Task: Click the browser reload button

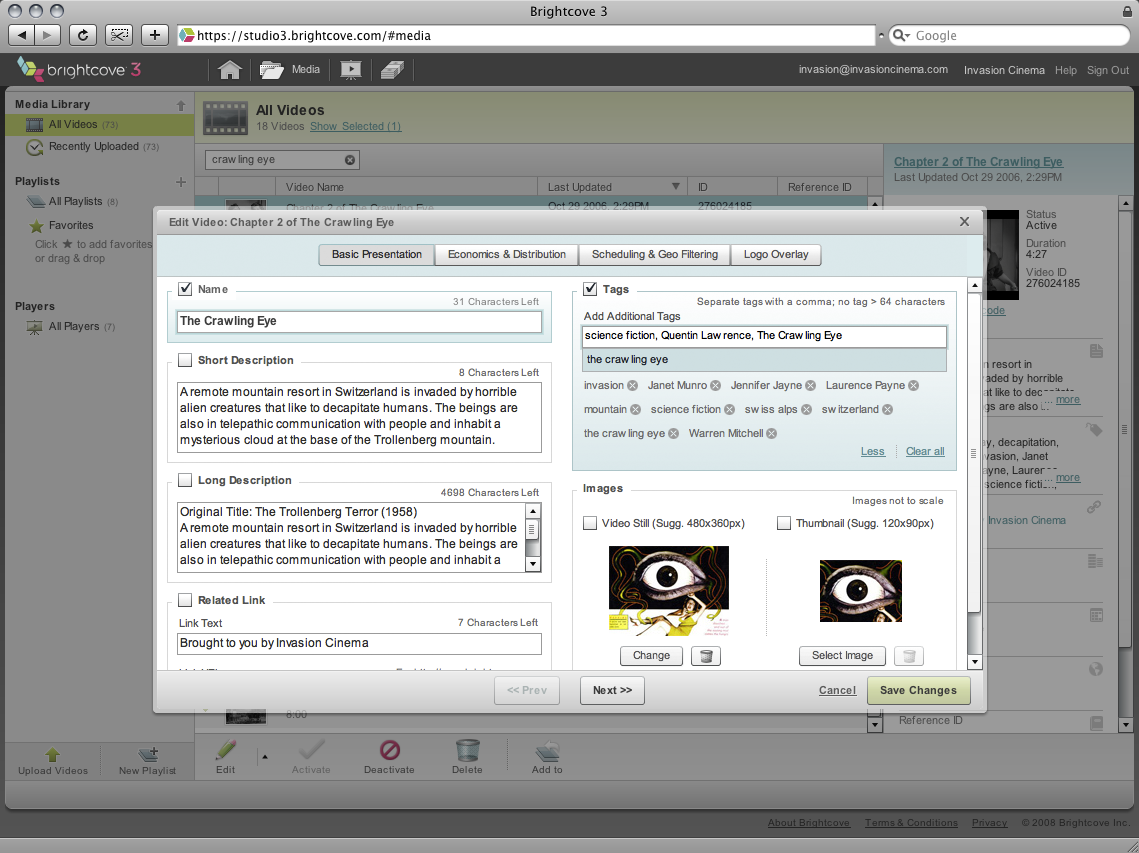Action: pyautogui.click(x=83, y=35)
